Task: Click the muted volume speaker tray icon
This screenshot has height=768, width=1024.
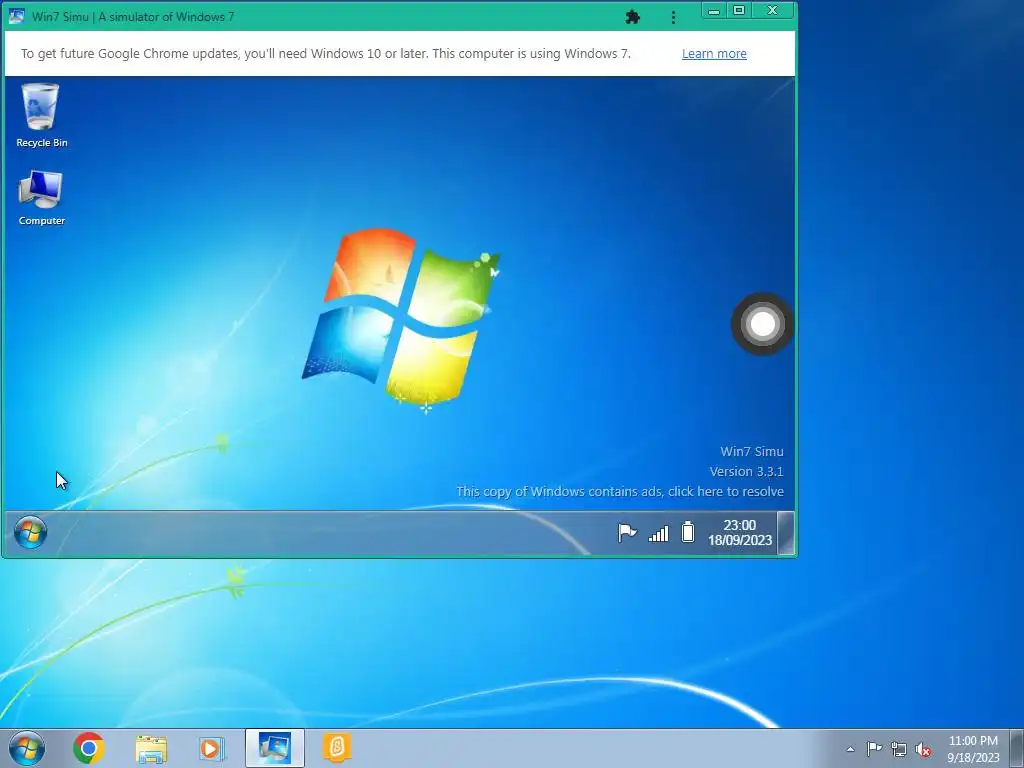Action: (923, 750)
